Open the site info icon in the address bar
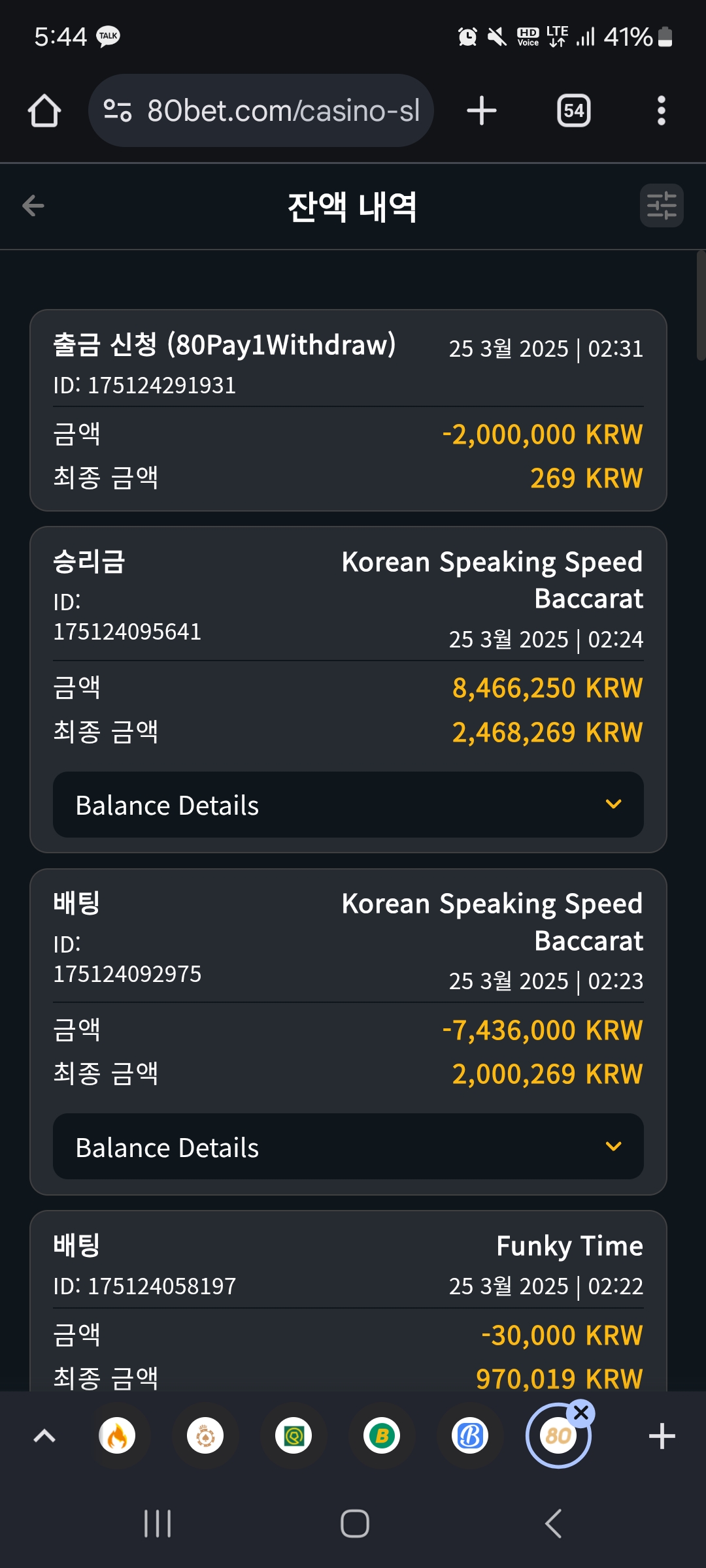The image size is (706, 1568). (118, 110)
